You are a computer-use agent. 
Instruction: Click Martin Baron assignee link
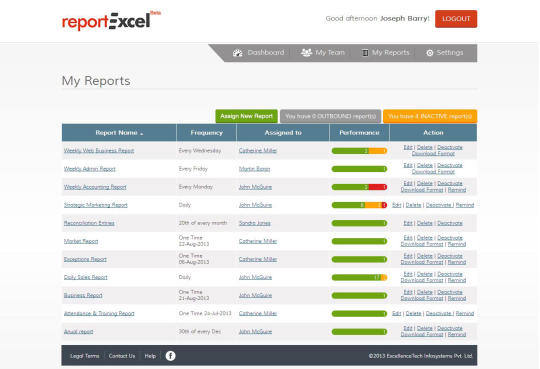255,169
